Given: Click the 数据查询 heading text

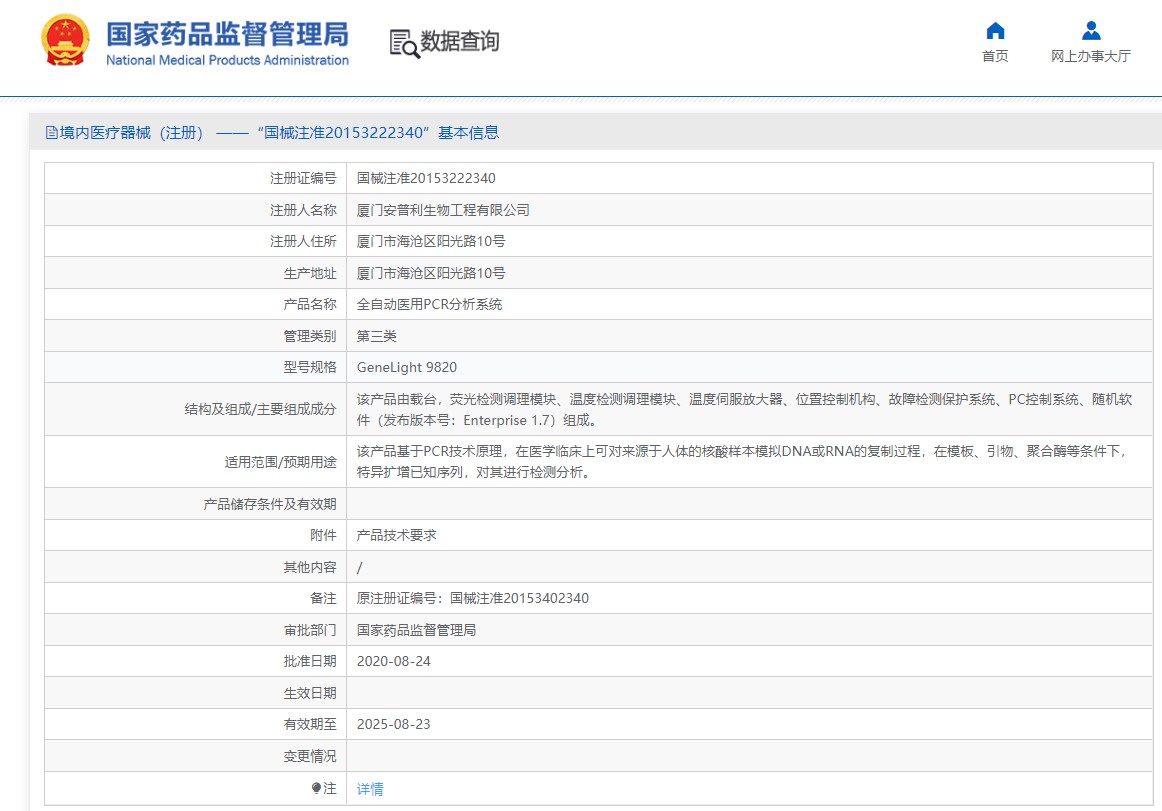Looking at the screenshot, I should [x=459, y=42].
